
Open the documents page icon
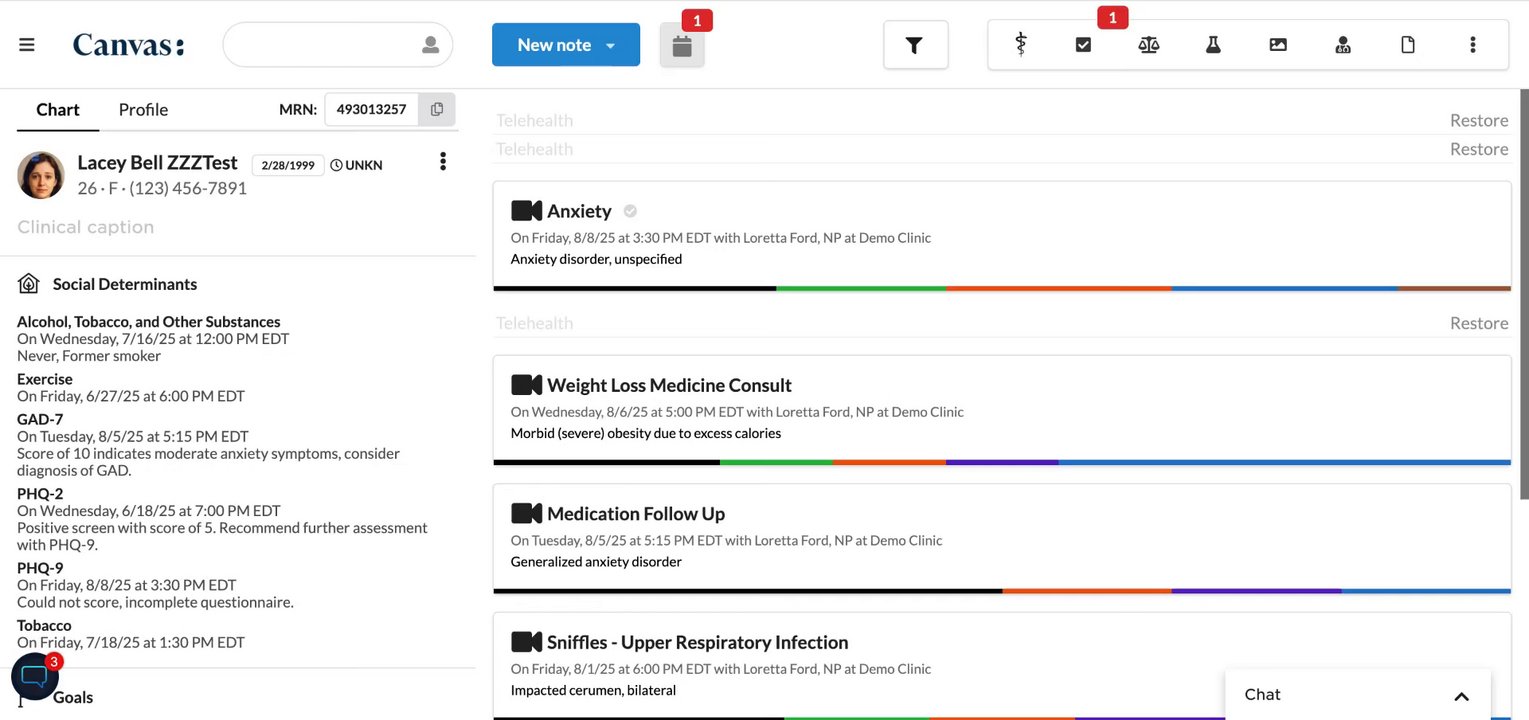[x=1408, y=45]
